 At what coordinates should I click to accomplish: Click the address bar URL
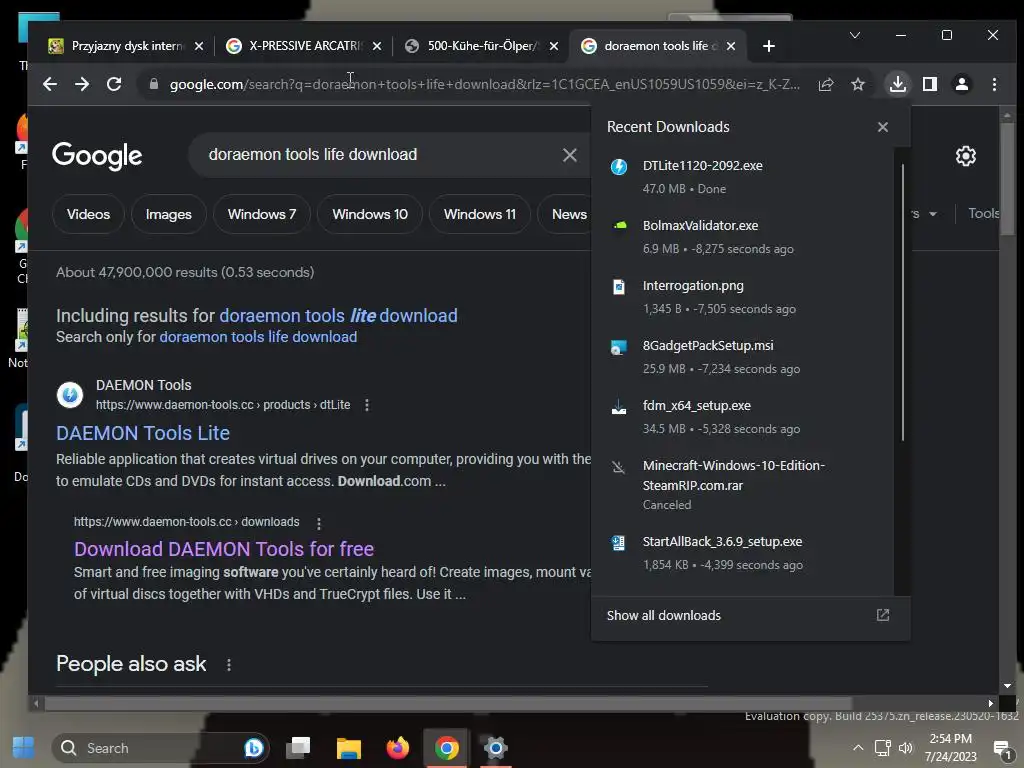[x=484, y=84]
